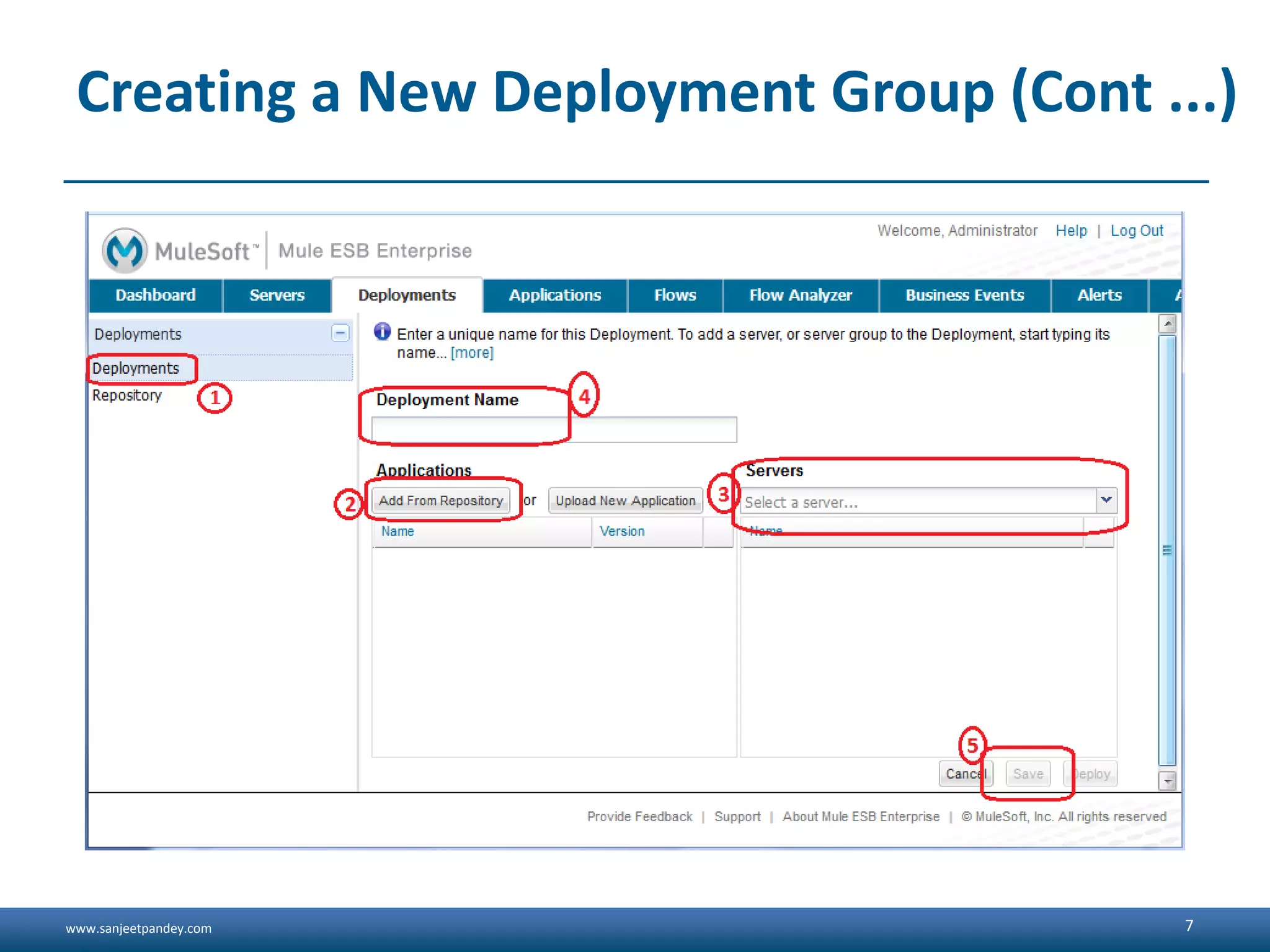Click the Add From Repository button
The height and width of the screenshot is (952, 1270).
coord(441,501)
